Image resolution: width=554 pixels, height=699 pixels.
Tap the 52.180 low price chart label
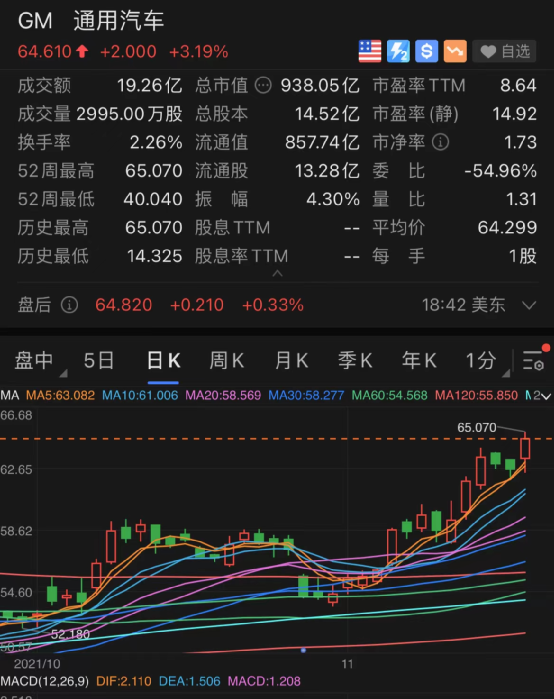click(70, 634)
